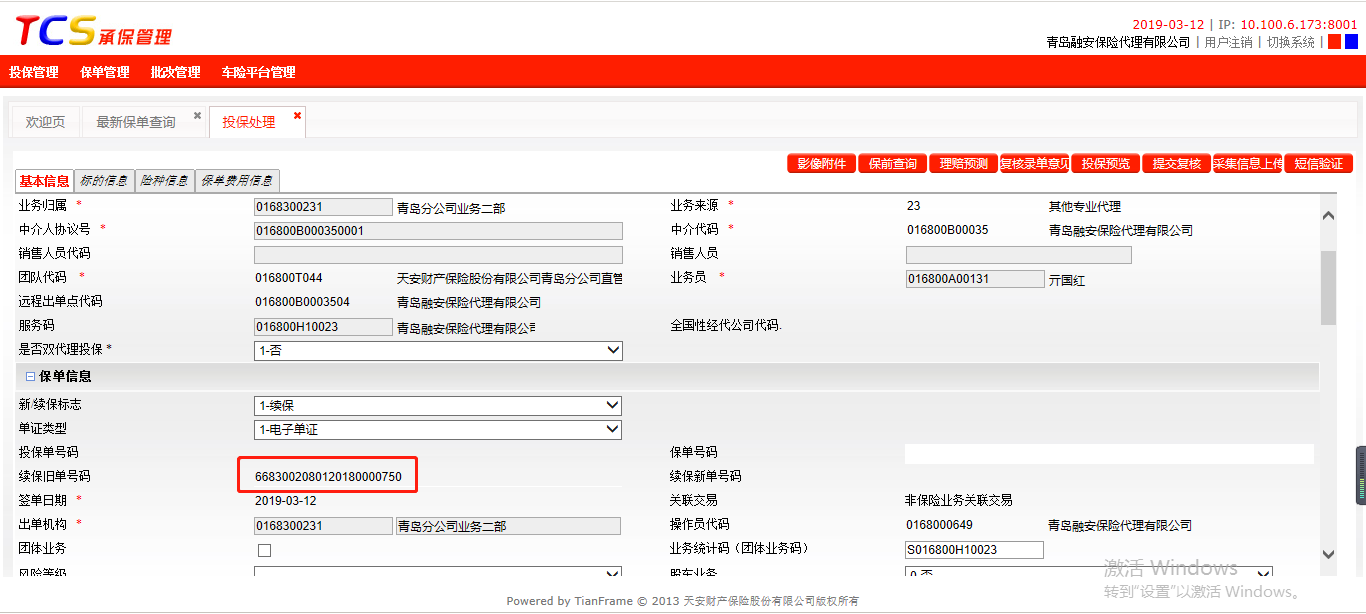
Task: Click the 其他专业代理 text
Action: 1085,207
